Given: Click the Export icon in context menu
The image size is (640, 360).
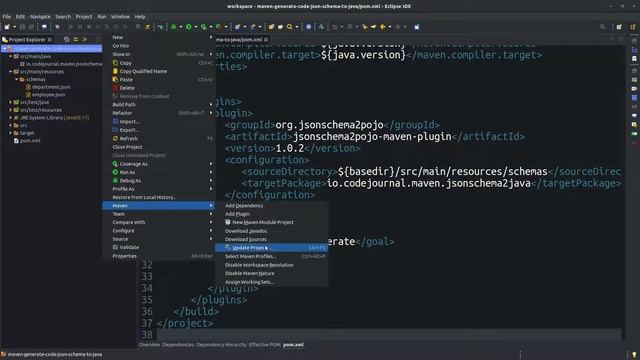Looking at the screenshot, I should [x=116, y=130].
